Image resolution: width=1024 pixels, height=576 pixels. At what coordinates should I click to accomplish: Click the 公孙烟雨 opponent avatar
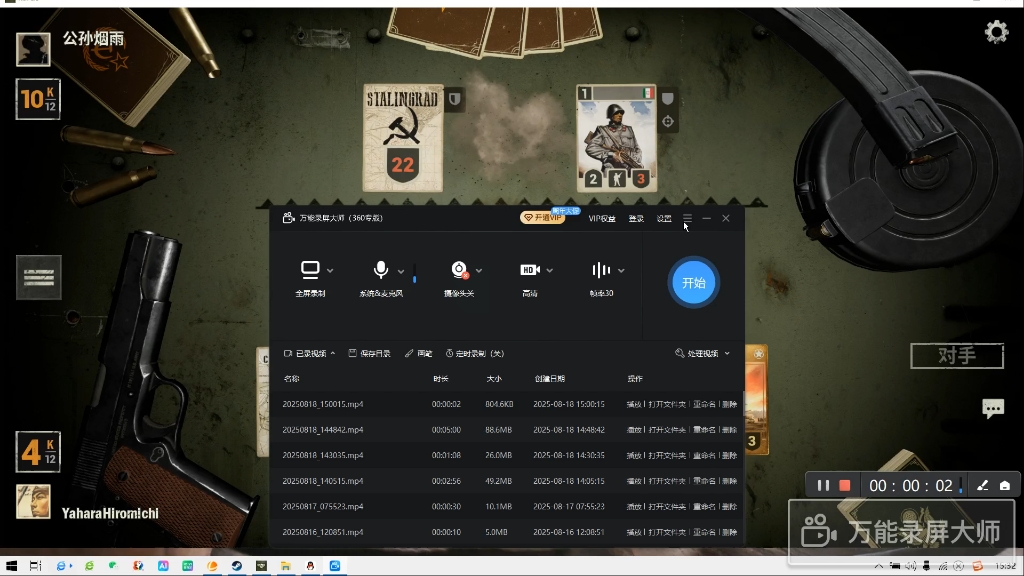coord(33,50)
